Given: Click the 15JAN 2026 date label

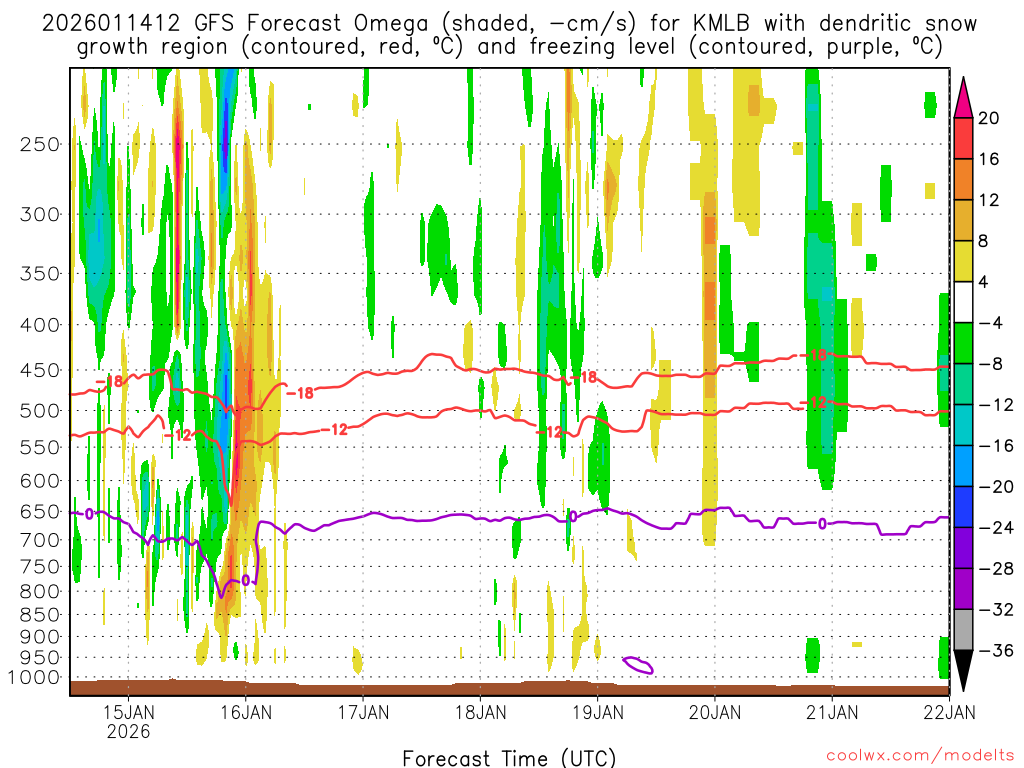Looking at the screenshot, I should [x=129, y=721].
